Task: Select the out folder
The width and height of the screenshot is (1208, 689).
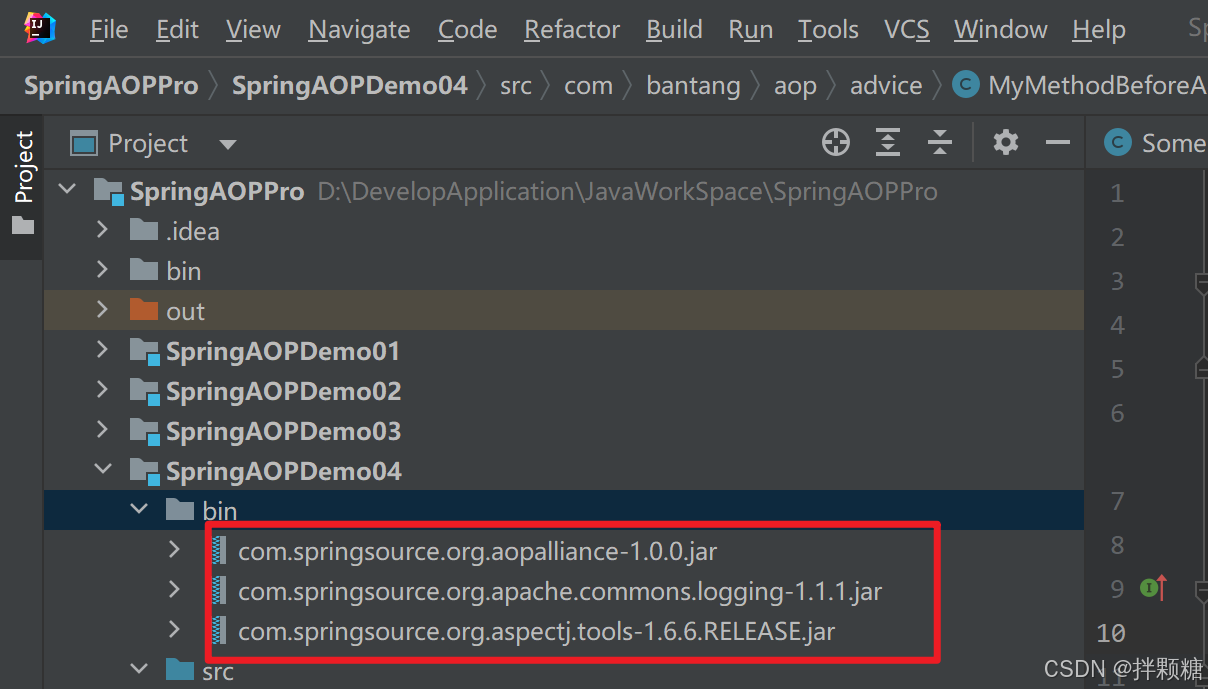Action: tap(564, 311)
